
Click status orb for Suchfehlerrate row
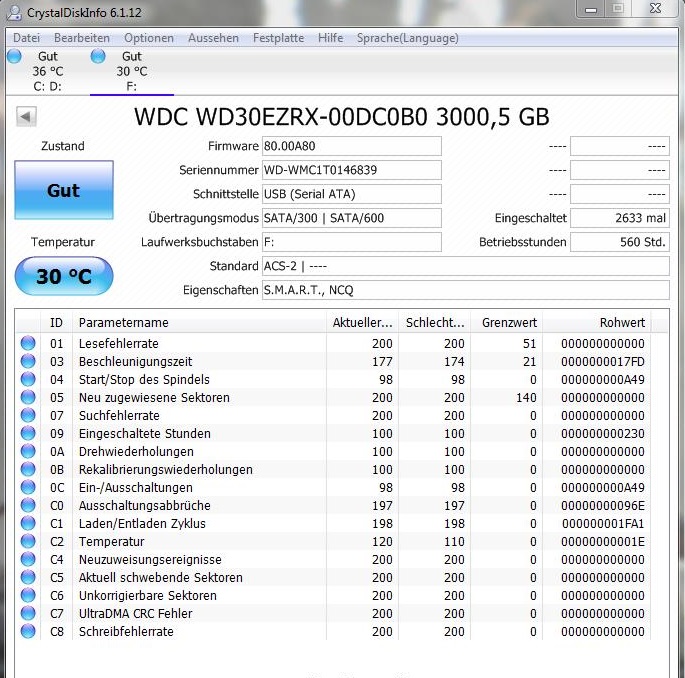coord(28,415)
